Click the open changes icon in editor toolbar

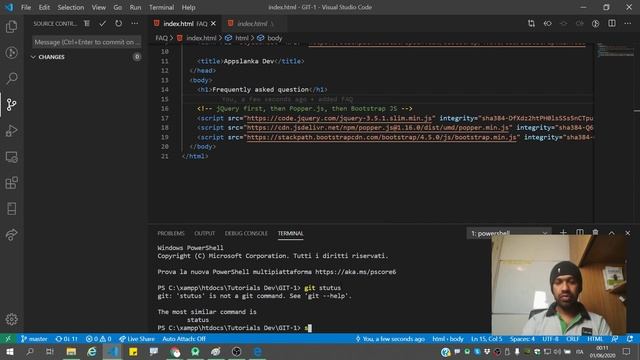click(x=531, y=24)
